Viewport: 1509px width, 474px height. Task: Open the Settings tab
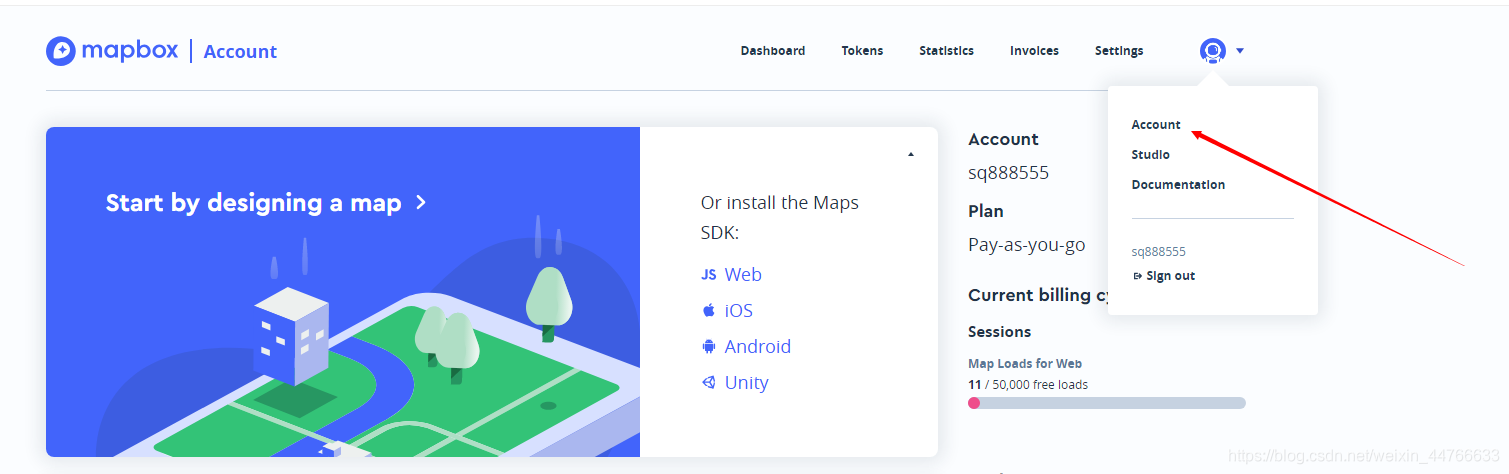(x=1119, y=51)
